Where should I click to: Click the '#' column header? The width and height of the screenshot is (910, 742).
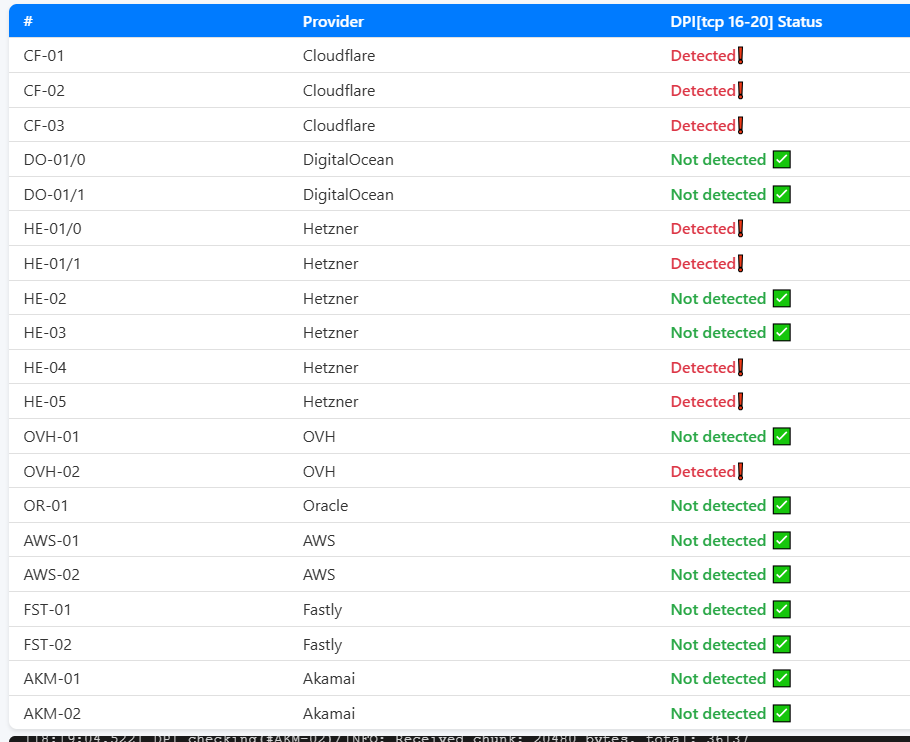[28, 21]
